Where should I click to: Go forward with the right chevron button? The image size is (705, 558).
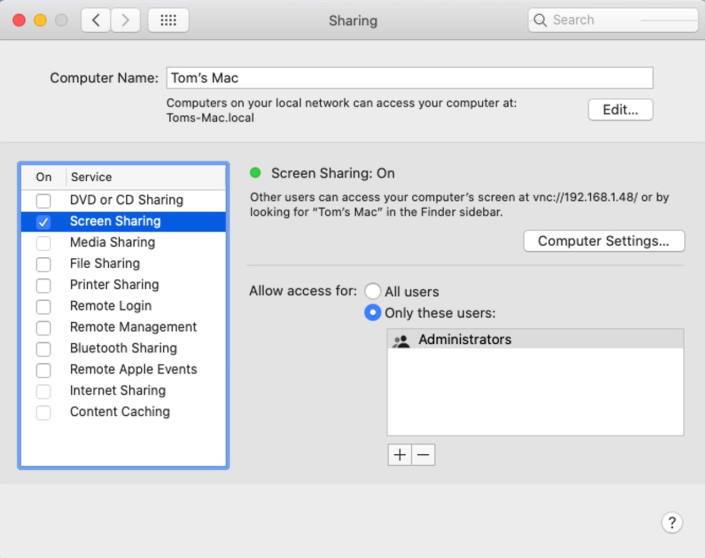tap(125, 20)
